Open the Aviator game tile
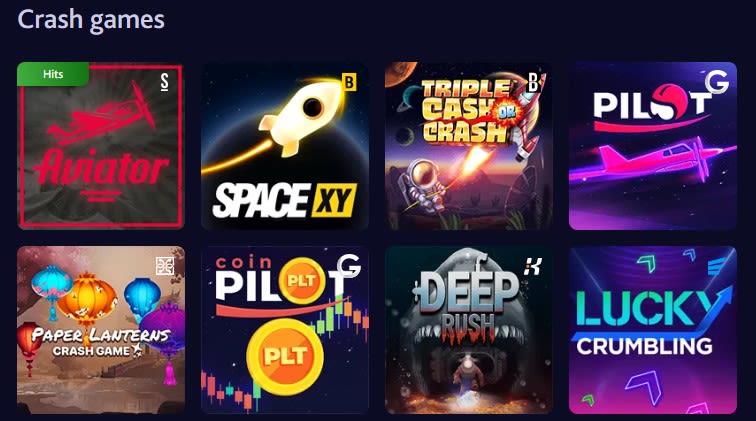Screen dimensions: 756x421 click(101, 146)
